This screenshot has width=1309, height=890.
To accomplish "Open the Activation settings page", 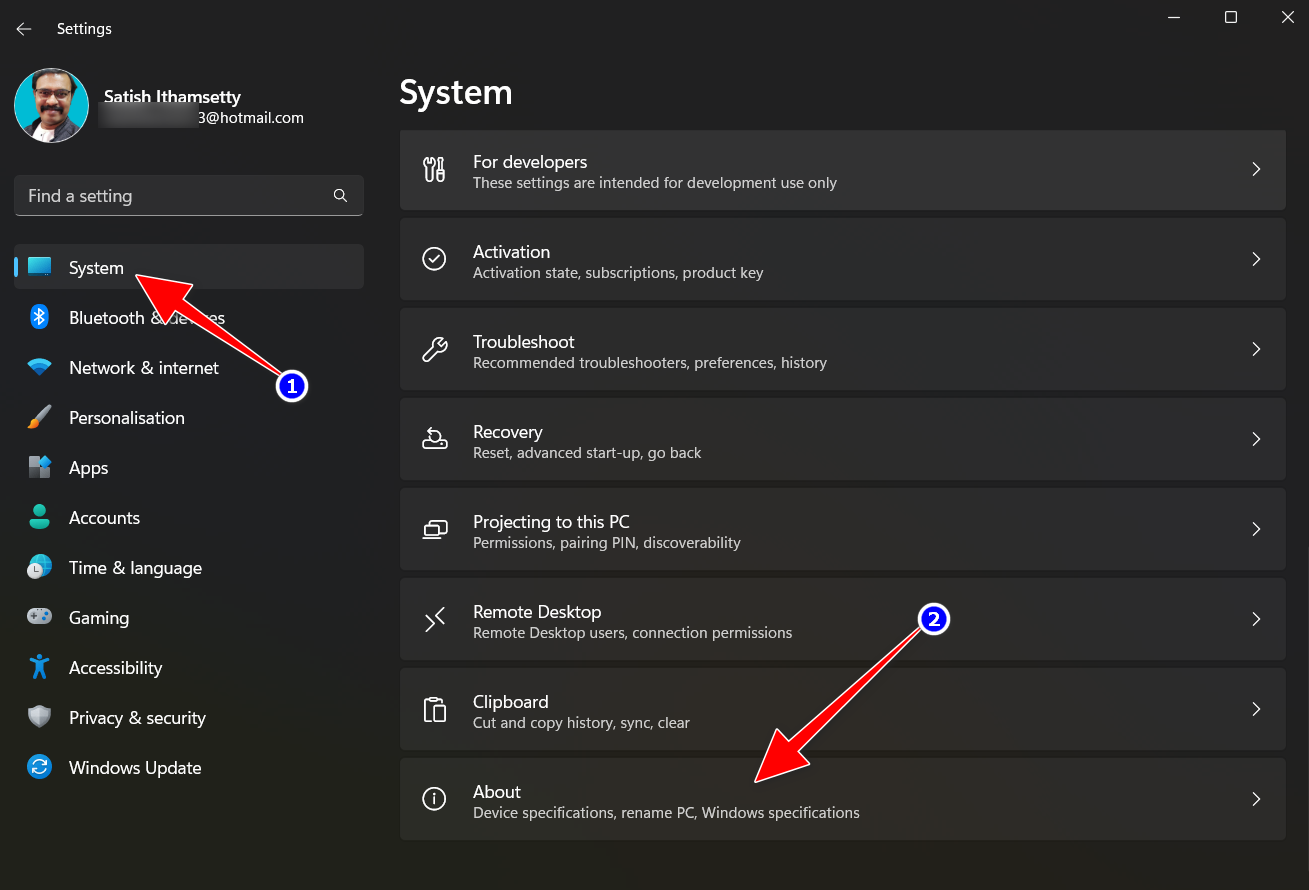I will [843, 259].
